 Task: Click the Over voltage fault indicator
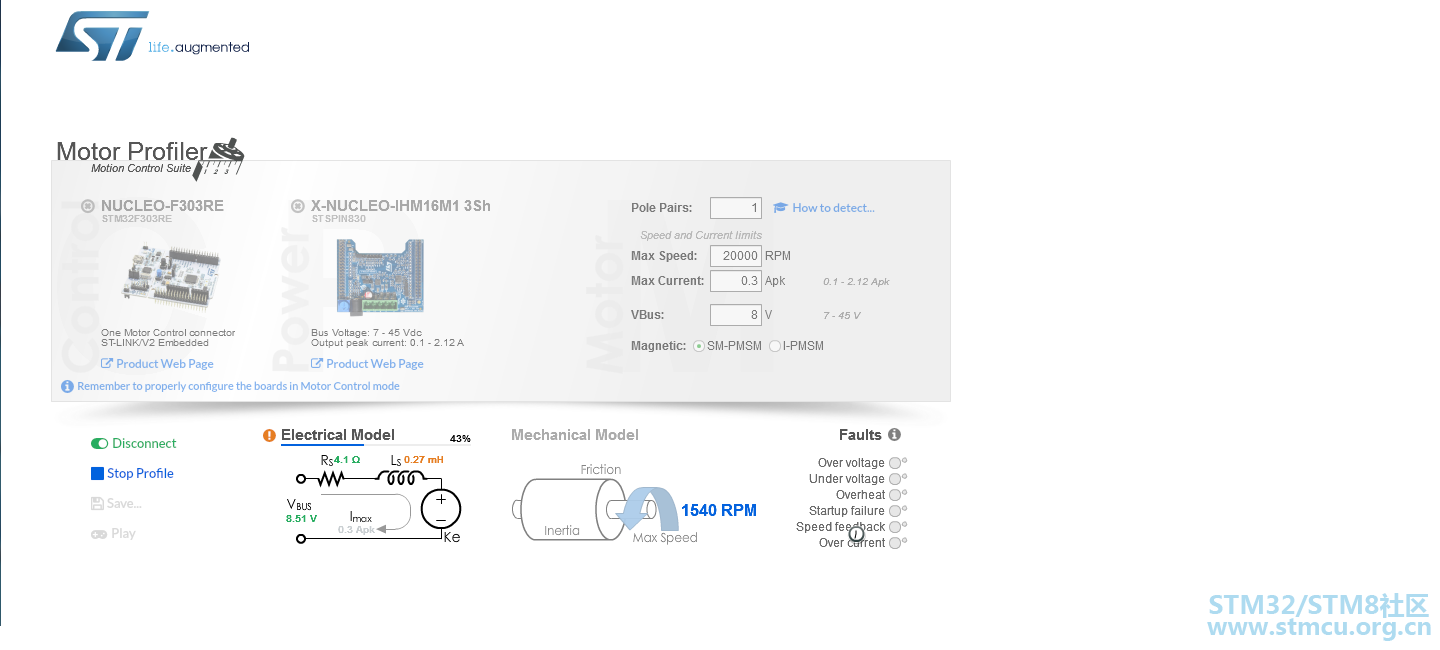[895, 463]
